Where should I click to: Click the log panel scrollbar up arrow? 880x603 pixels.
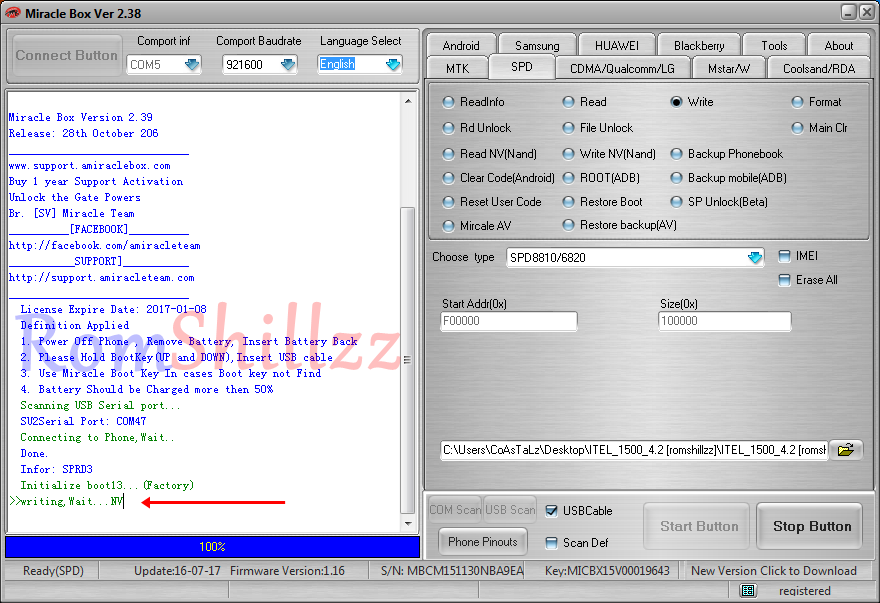(408, 101)
